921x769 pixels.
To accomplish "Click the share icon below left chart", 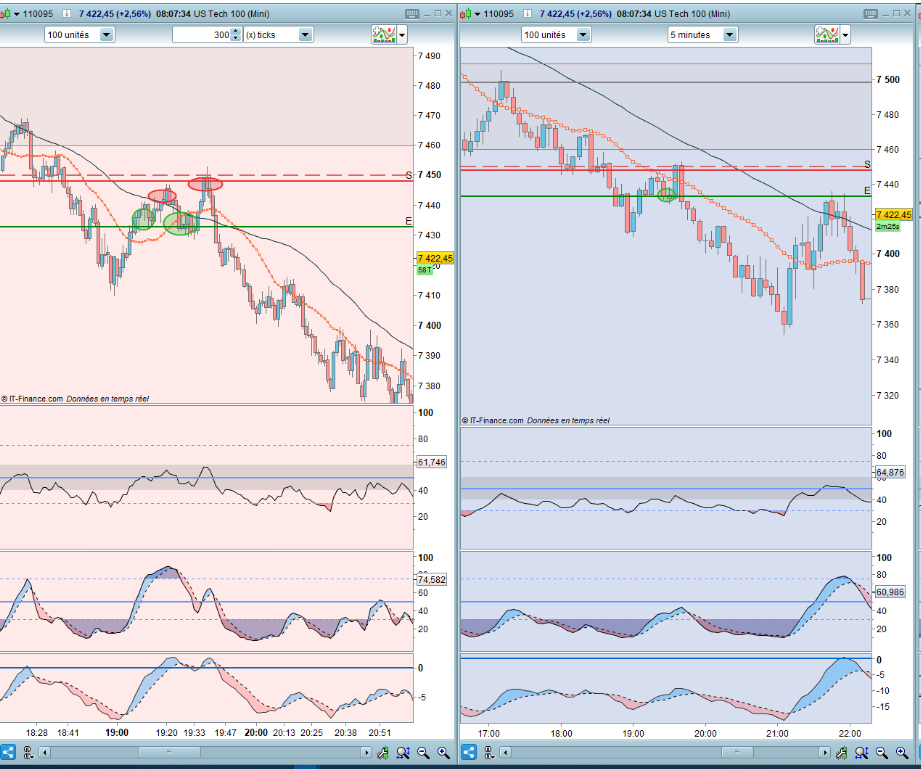I will click(8, 752).
